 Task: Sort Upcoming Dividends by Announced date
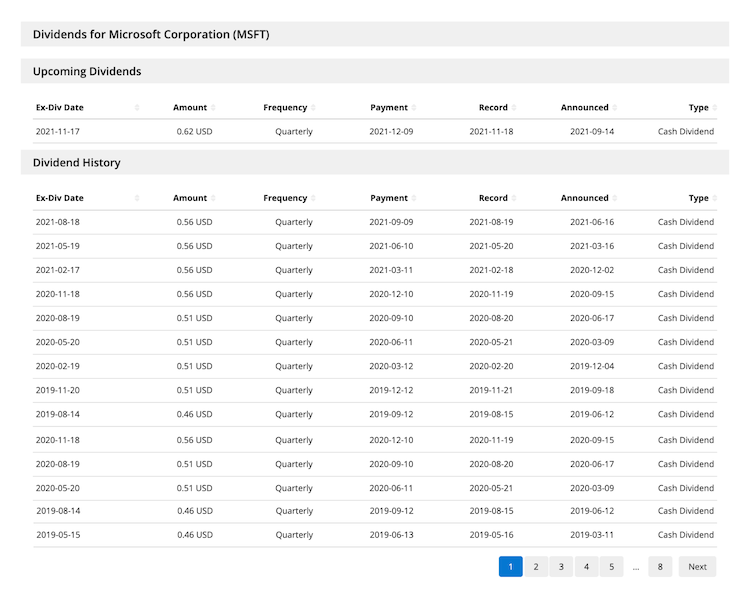coord(585,108)
